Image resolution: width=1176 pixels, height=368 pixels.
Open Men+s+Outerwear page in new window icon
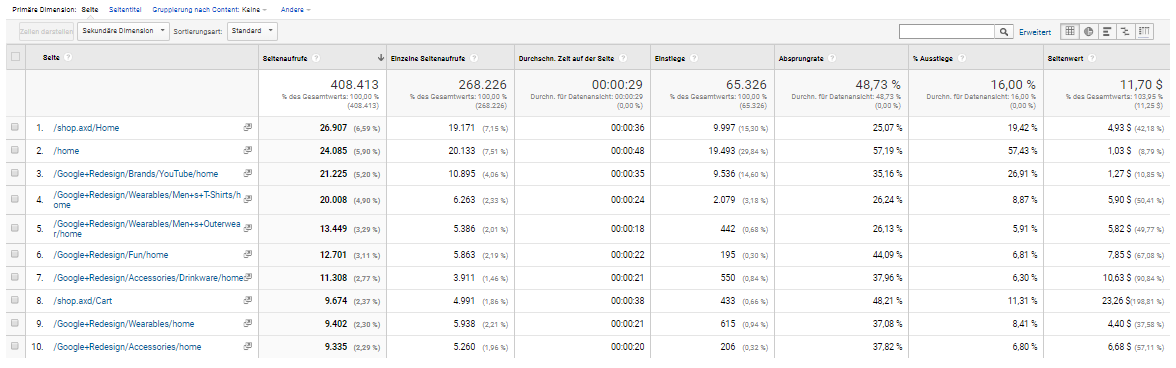click(x=248, y=229)
